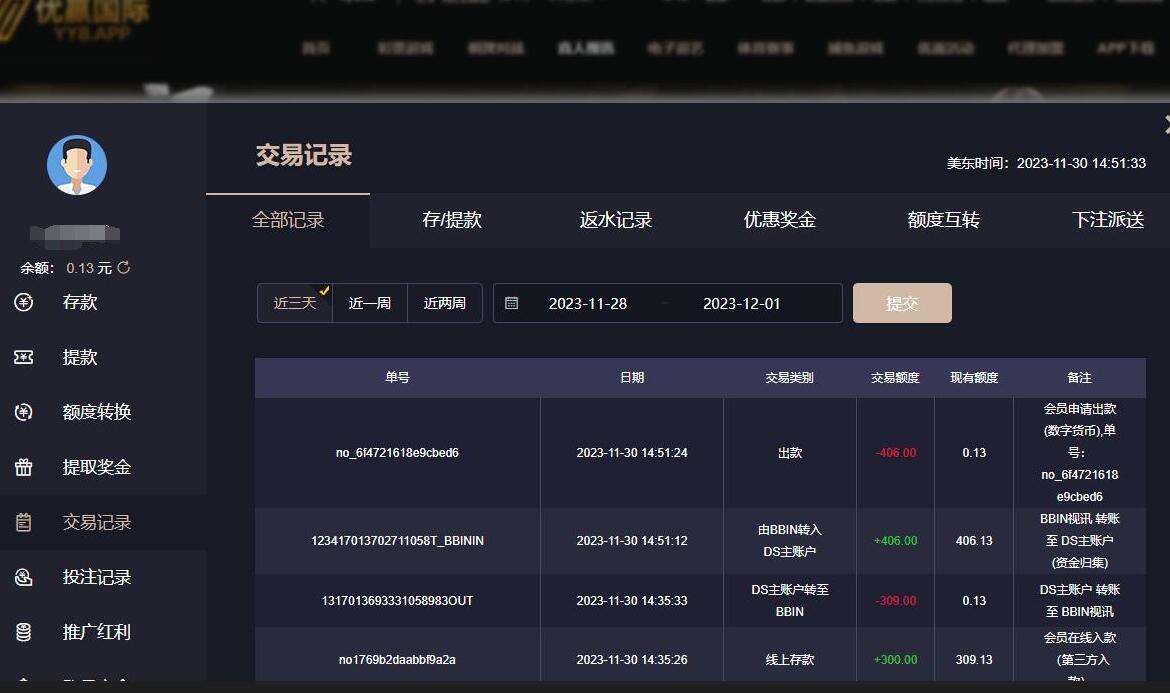Click the 交易类别 column header
Screen dimensions: 1170x693
click(x=789, y=377)
